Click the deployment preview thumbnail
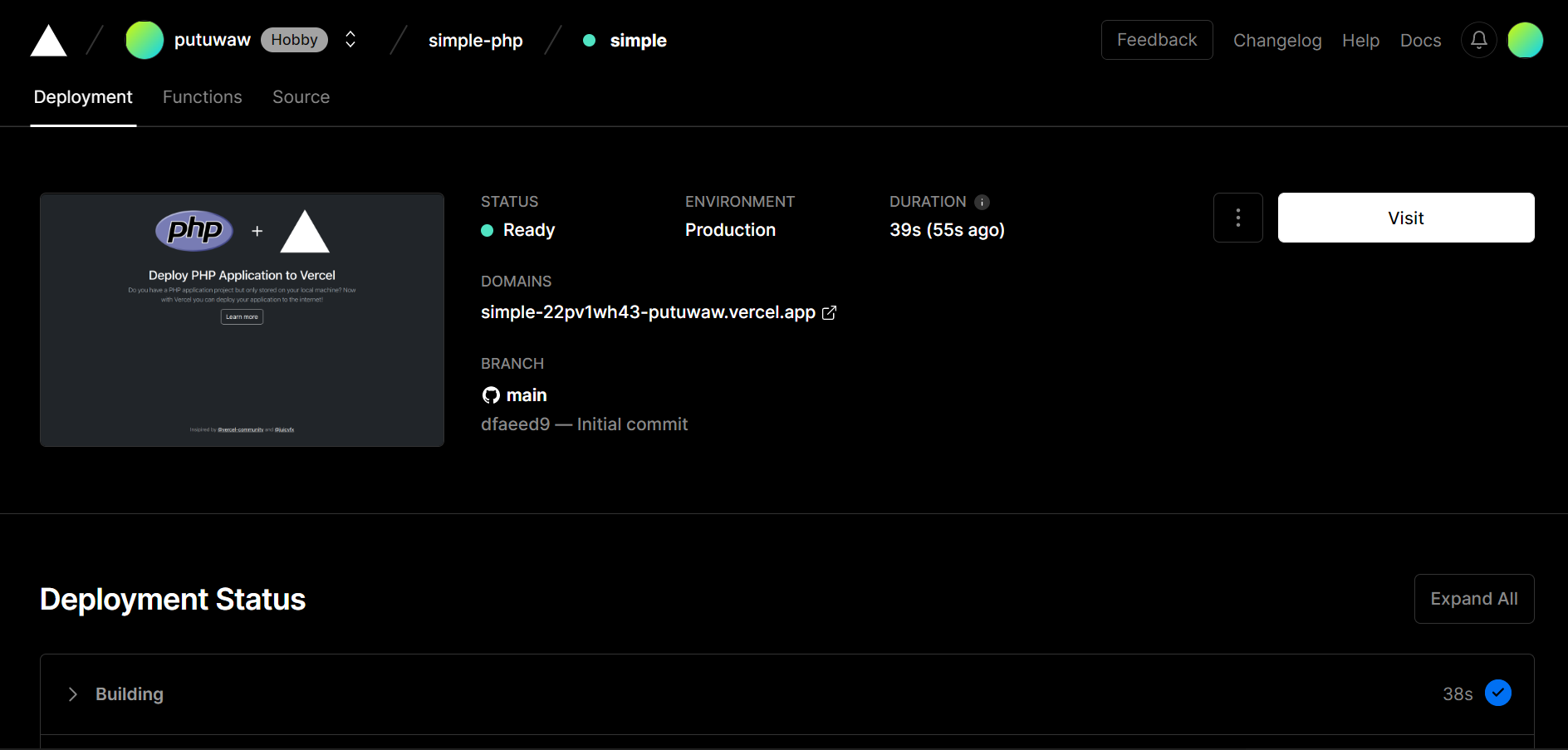 242,320
